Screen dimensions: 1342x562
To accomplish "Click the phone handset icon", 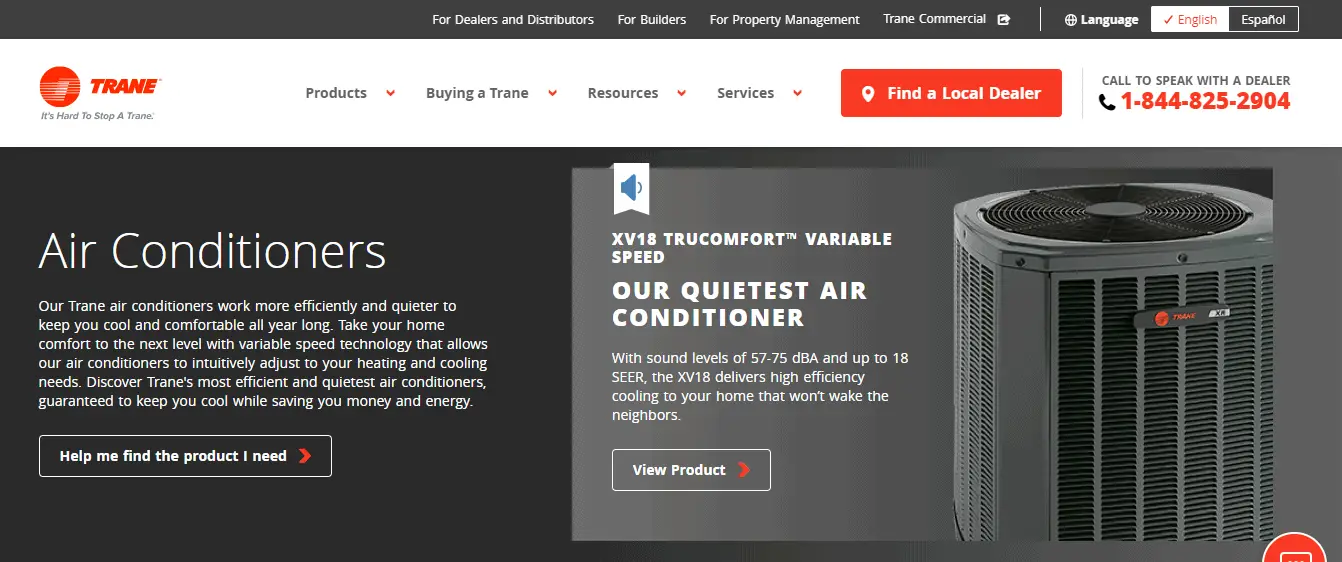I will (1107, 102).
